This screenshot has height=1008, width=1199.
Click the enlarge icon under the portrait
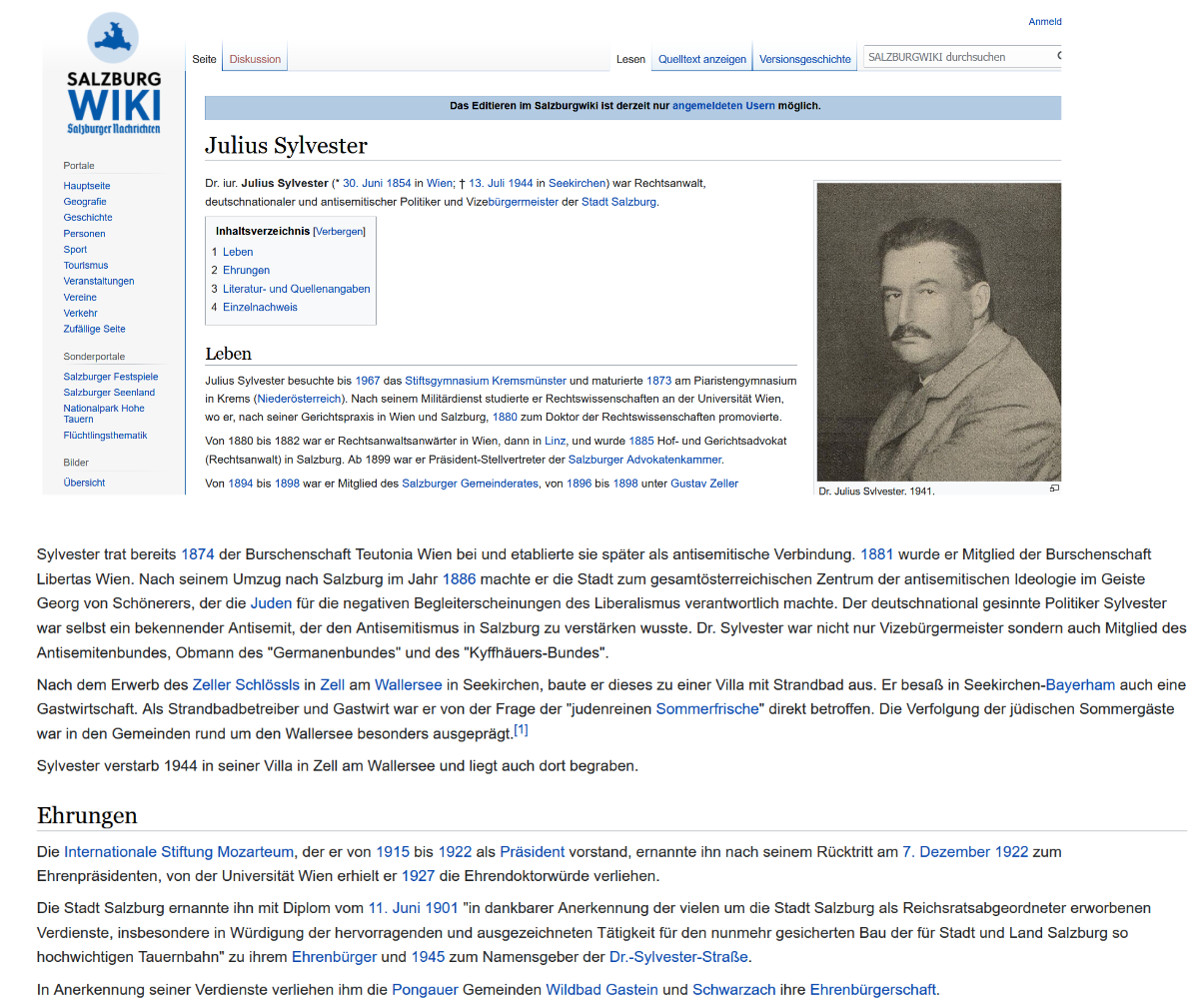tap(1053, 489)
